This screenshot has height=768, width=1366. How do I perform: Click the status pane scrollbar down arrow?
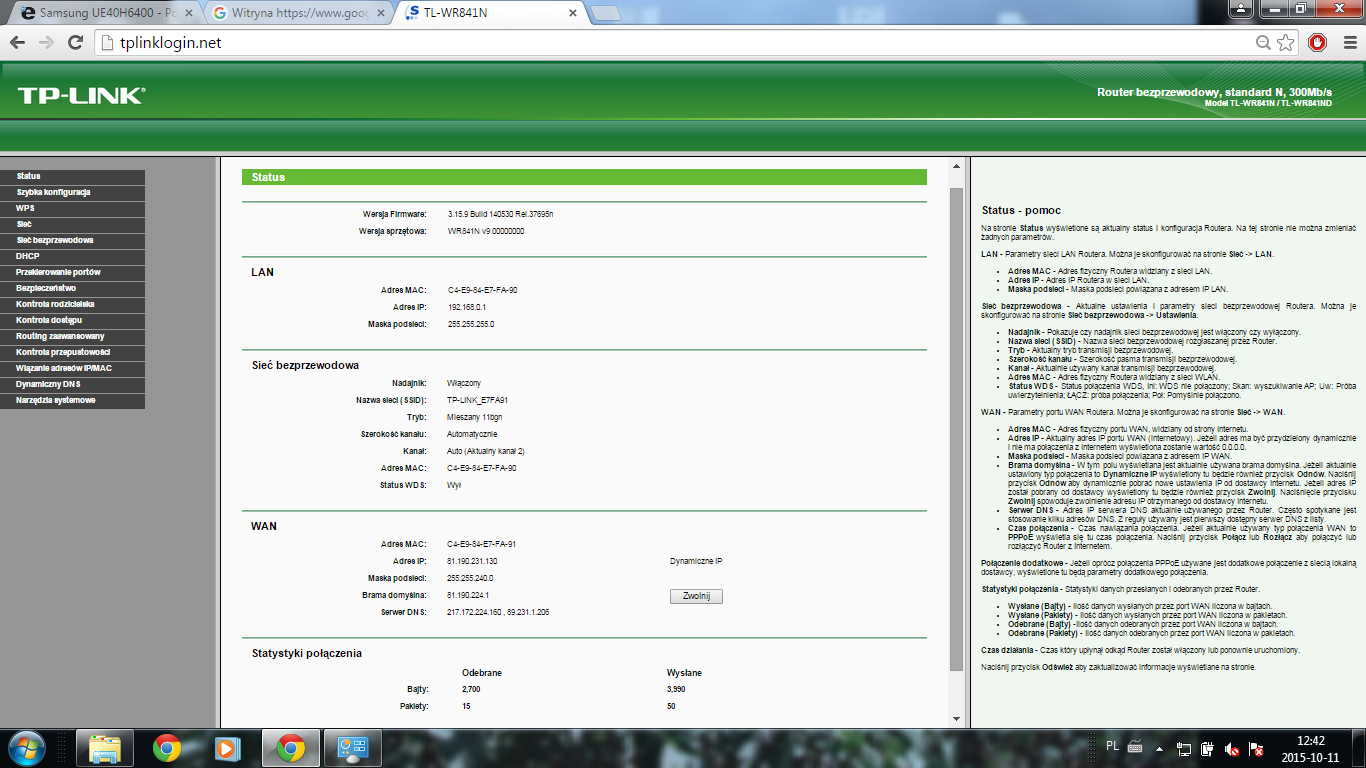[956, 718]
